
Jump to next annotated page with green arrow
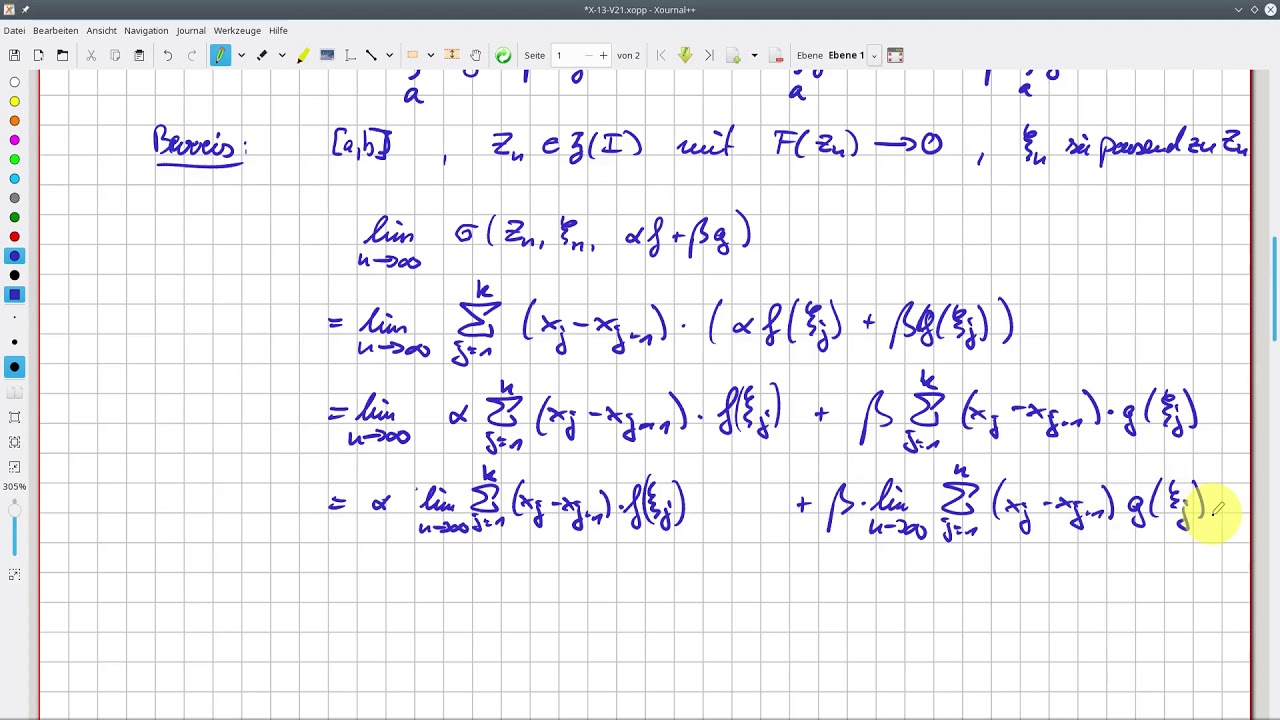click(x=685, y=55)
